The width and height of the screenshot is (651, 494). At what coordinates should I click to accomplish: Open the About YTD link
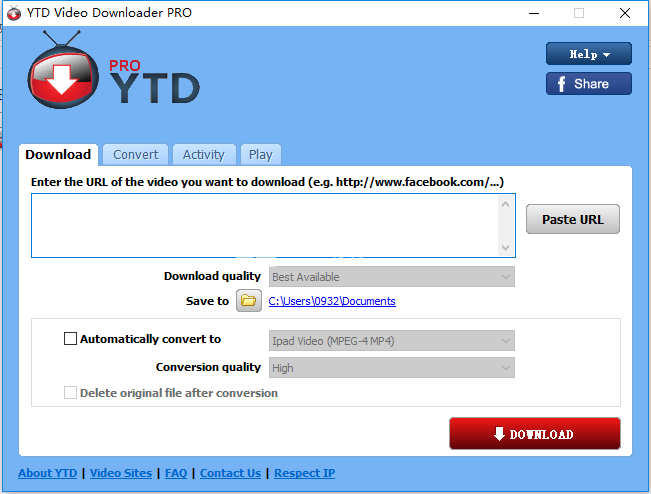tap(47, 473)
